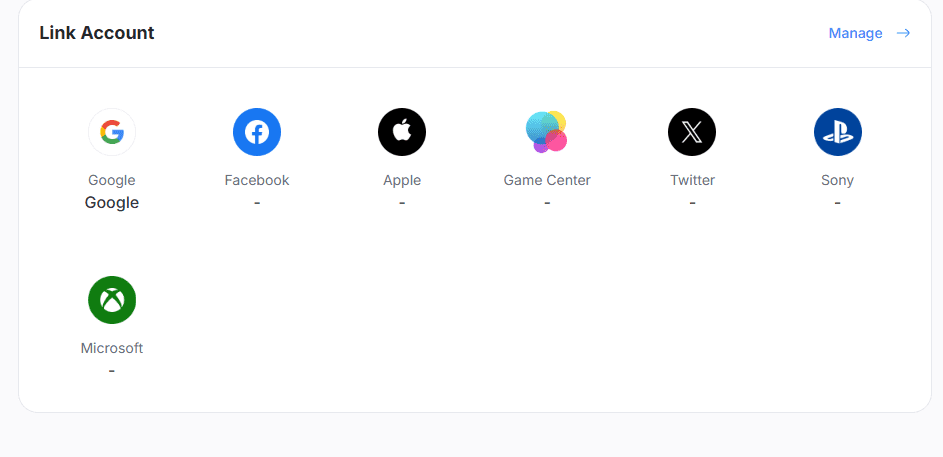Click the dash status under Facebook
The height and width of the screenshot is (457, 943).
coord(257,202)
